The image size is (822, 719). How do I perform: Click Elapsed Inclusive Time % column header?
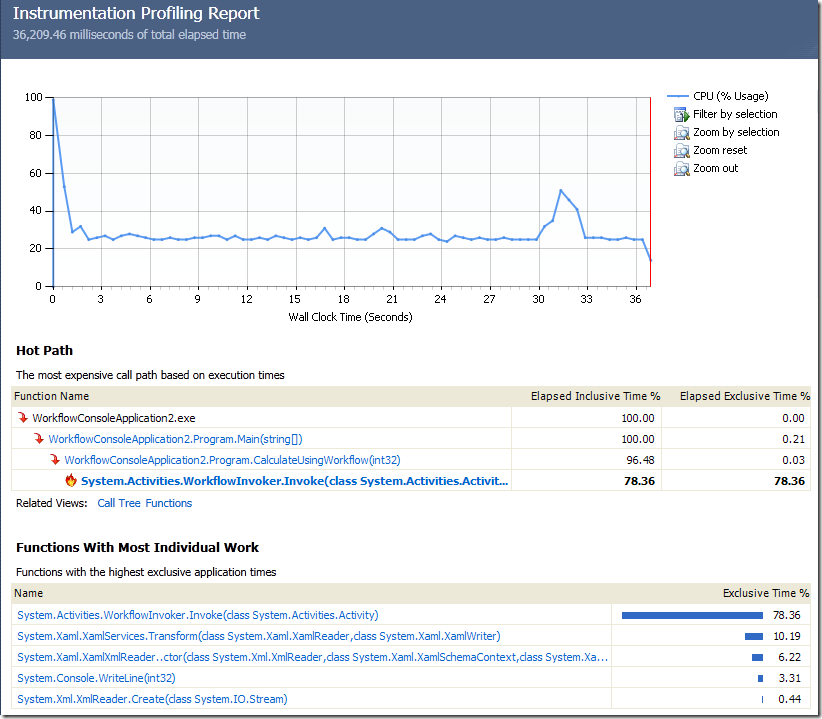595,396
